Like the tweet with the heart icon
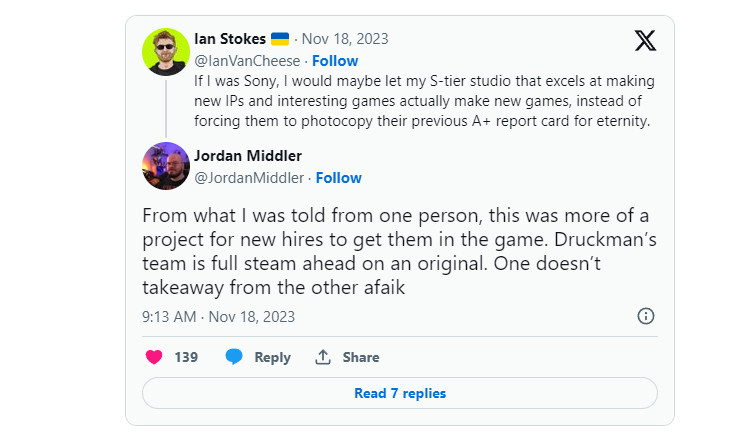The width and height of the screenshot is (747, 443). tap(154, 357)
